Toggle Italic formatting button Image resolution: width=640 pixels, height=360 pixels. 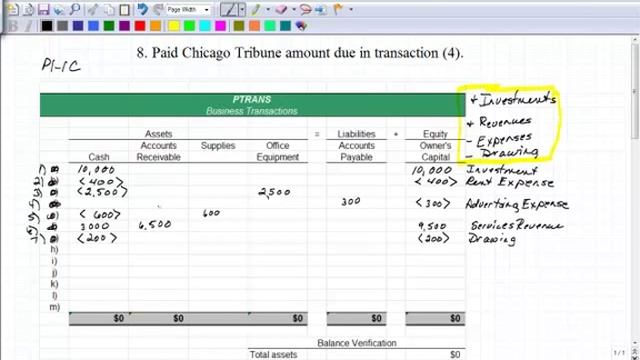tap(28, 26)
